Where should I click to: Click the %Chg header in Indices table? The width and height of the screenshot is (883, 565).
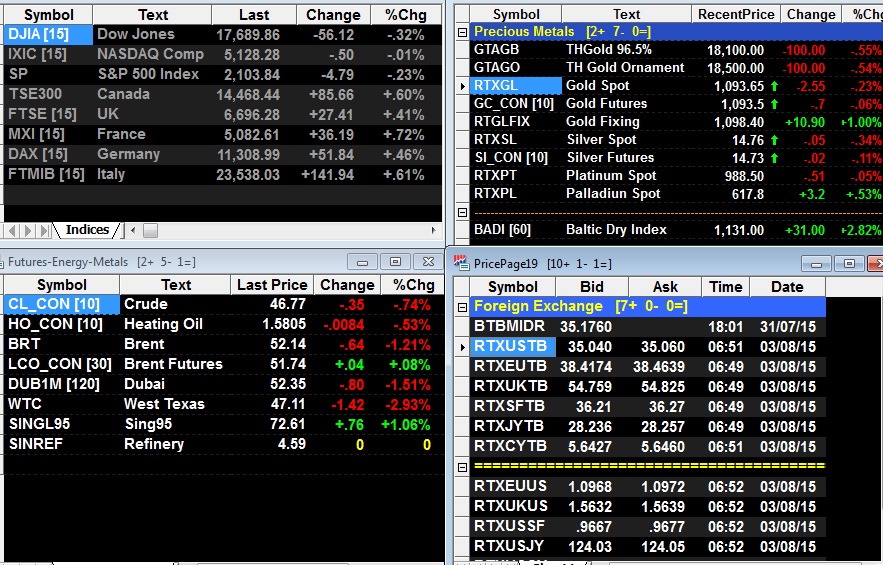[x=406, y=15]
